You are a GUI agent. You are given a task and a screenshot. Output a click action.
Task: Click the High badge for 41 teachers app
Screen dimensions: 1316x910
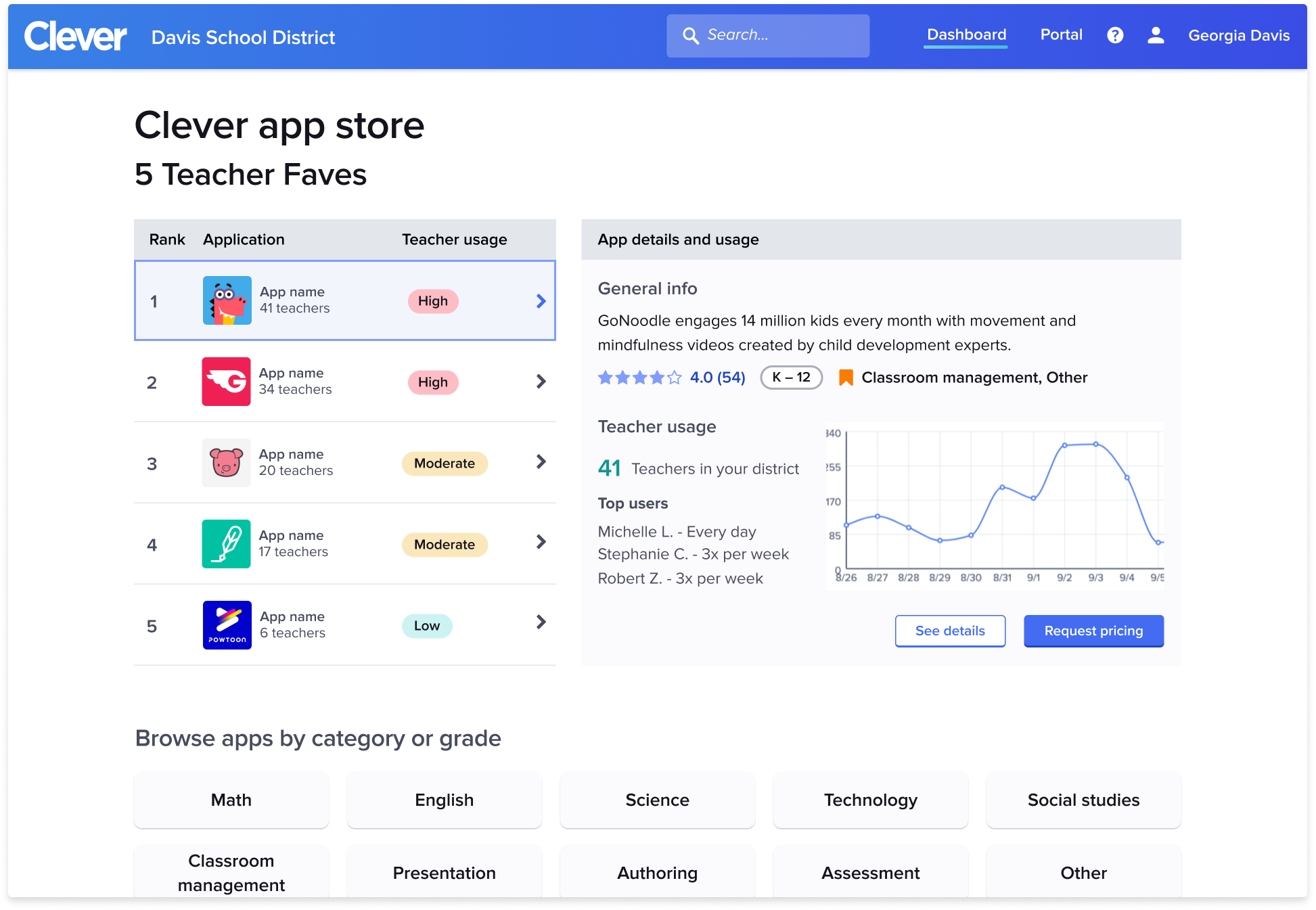coord(433,301)
